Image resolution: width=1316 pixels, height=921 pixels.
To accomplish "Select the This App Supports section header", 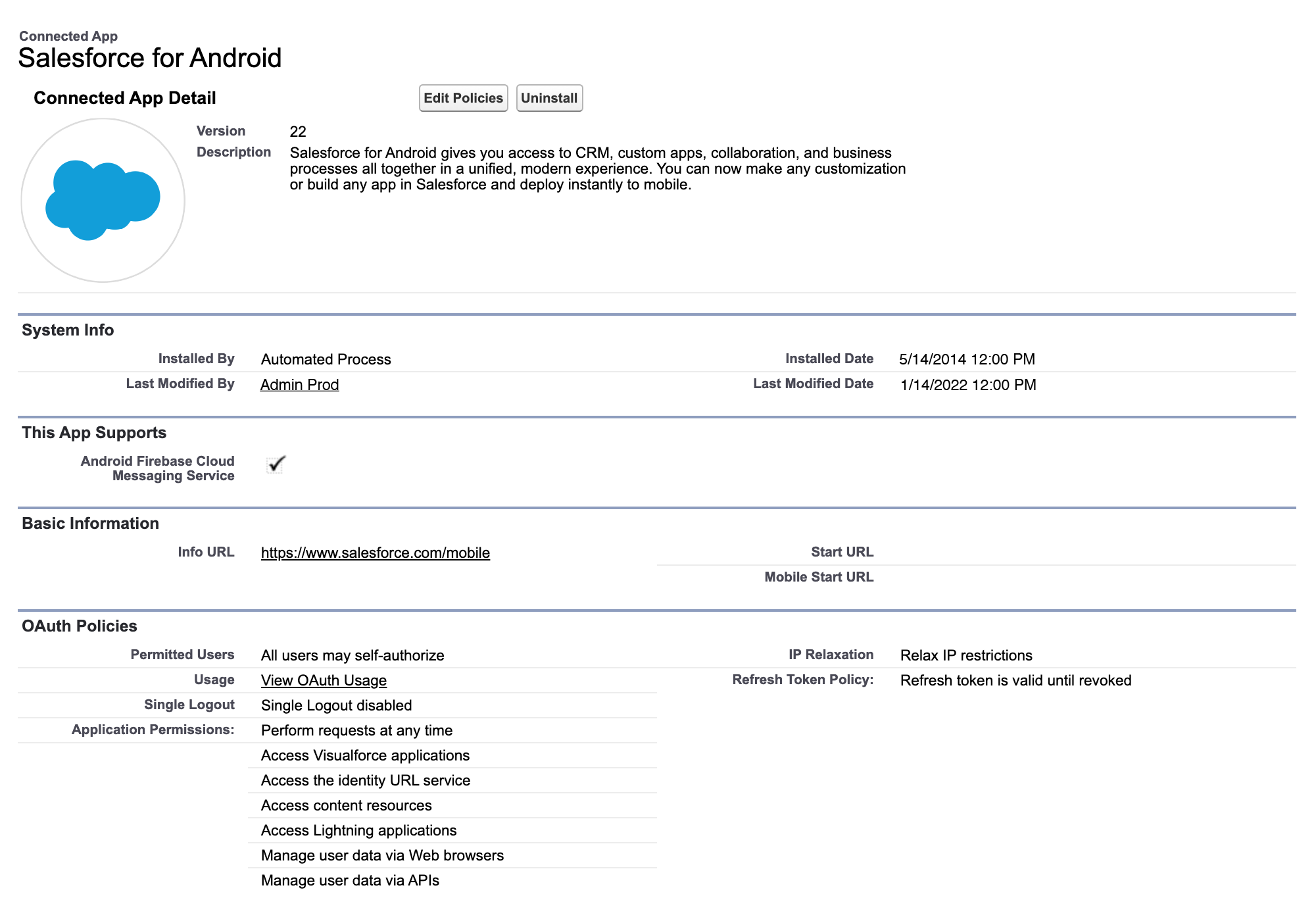I will 94,433.
